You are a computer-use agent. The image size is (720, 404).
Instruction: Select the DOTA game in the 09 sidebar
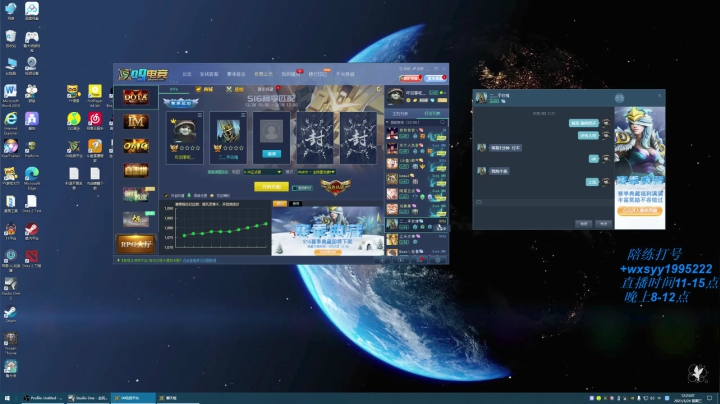click(x=136, y=97)
